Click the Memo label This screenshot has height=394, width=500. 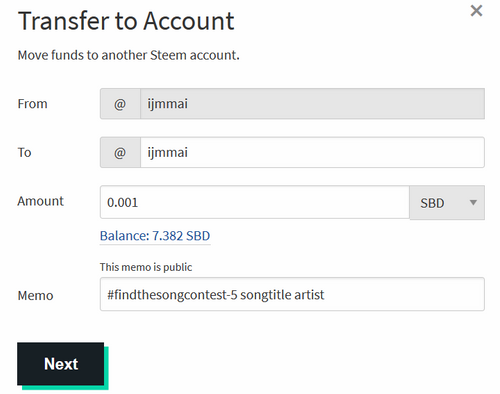pyautogui.click(x=35, y=296)
